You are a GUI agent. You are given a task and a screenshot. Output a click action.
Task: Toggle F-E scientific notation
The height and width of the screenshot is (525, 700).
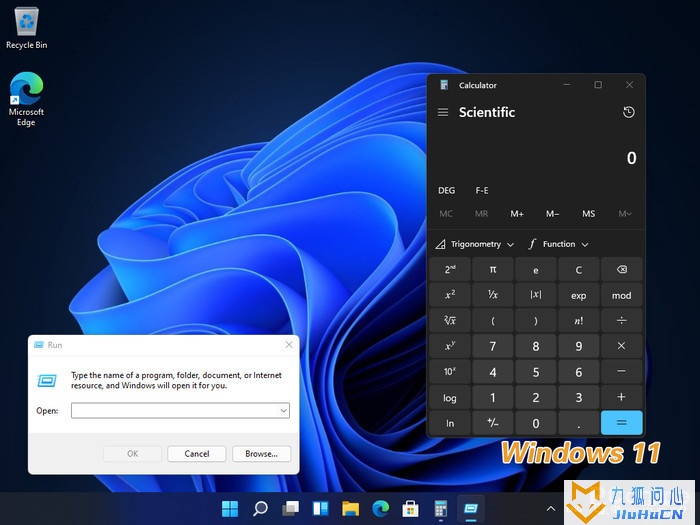point(482,191)
